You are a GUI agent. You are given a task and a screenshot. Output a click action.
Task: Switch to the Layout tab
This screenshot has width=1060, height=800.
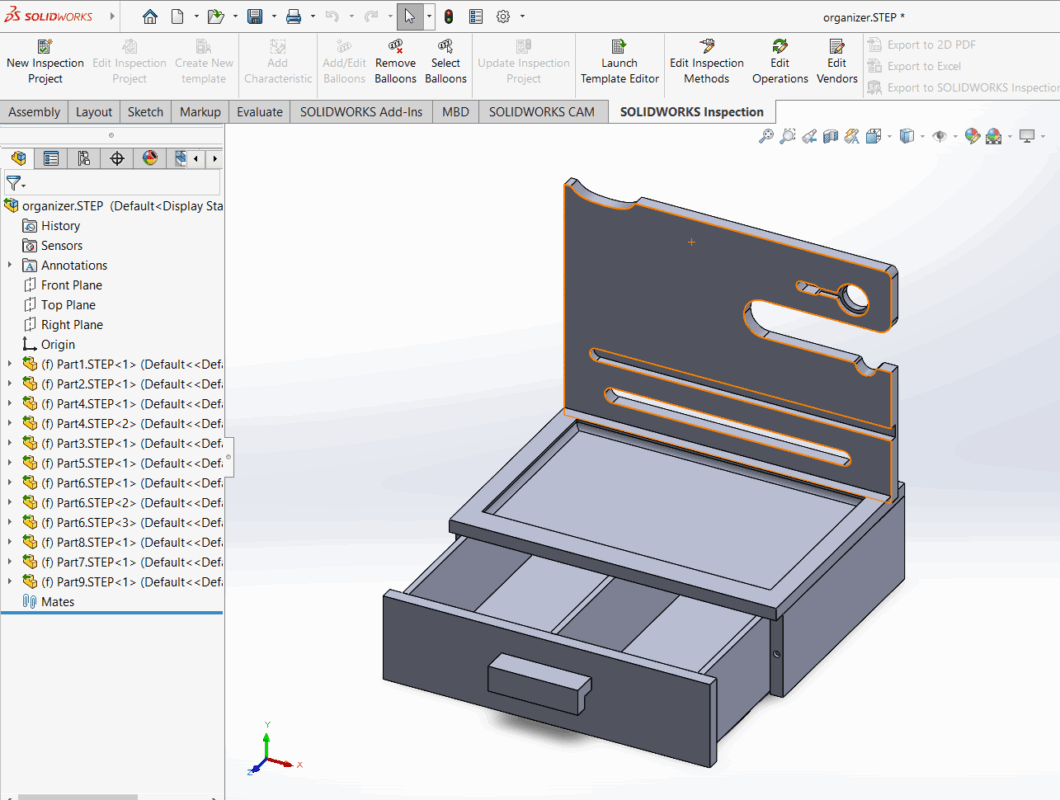click(94, 112)
